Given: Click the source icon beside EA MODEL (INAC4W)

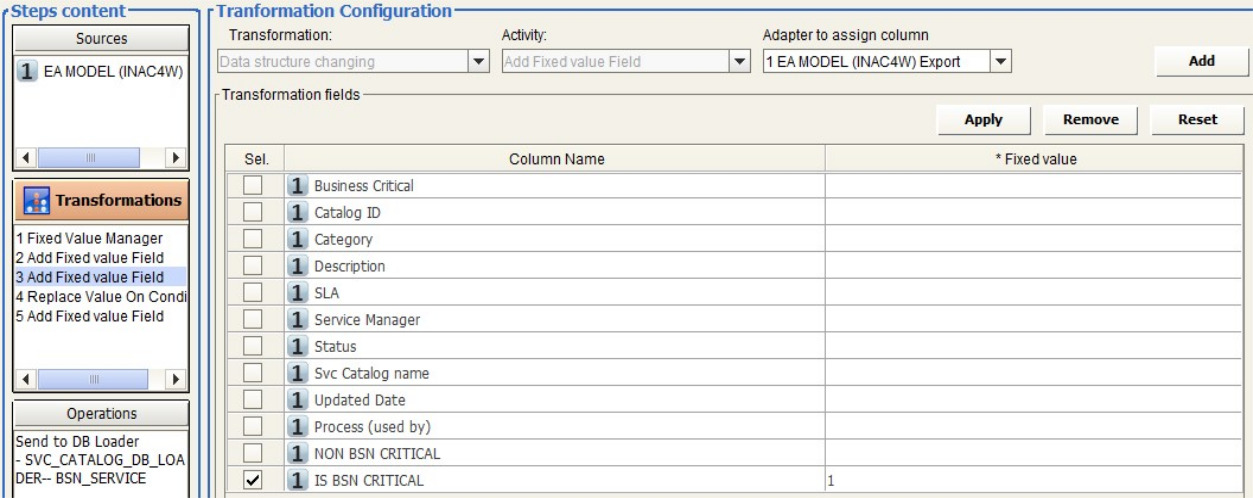Looking at the screenshot, I should 27,72.
